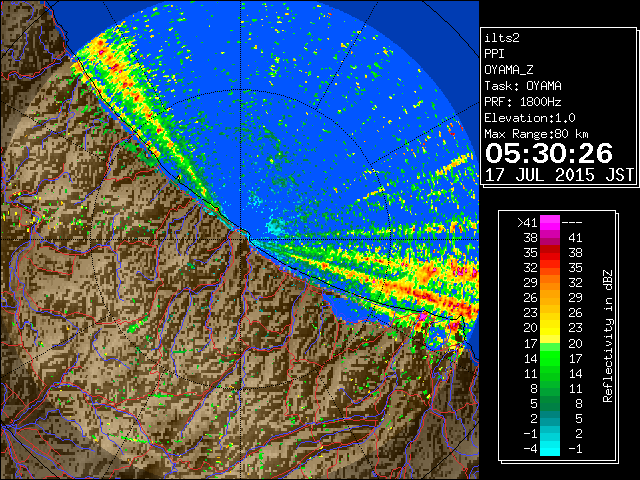The image size is (640, 480).
Task: Pick the red 35–38 dBZ legend swatch
Action: pyautogui.click(x=549, y=253)
